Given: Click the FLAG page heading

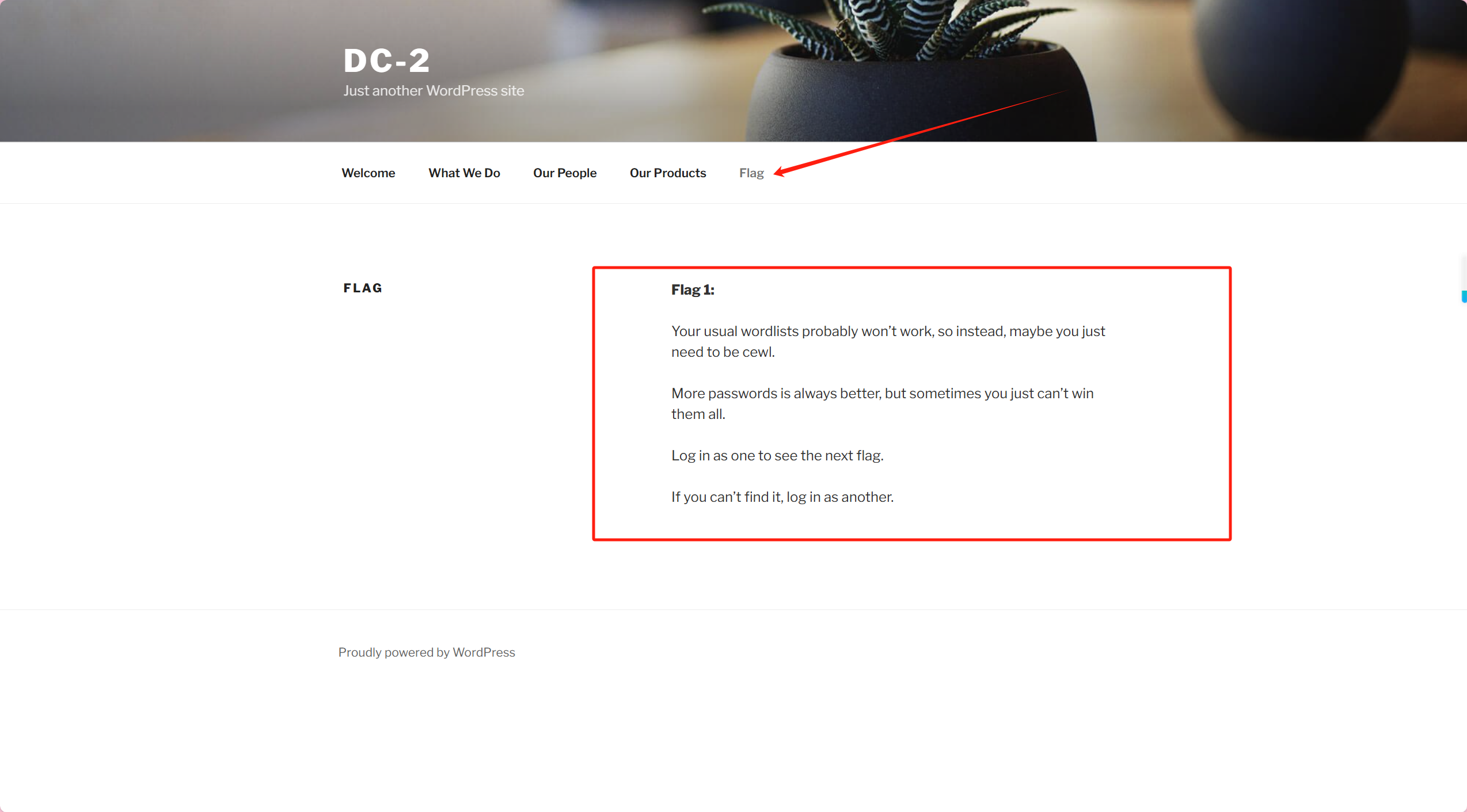Looking at the screenshot, I should point(363,288).
